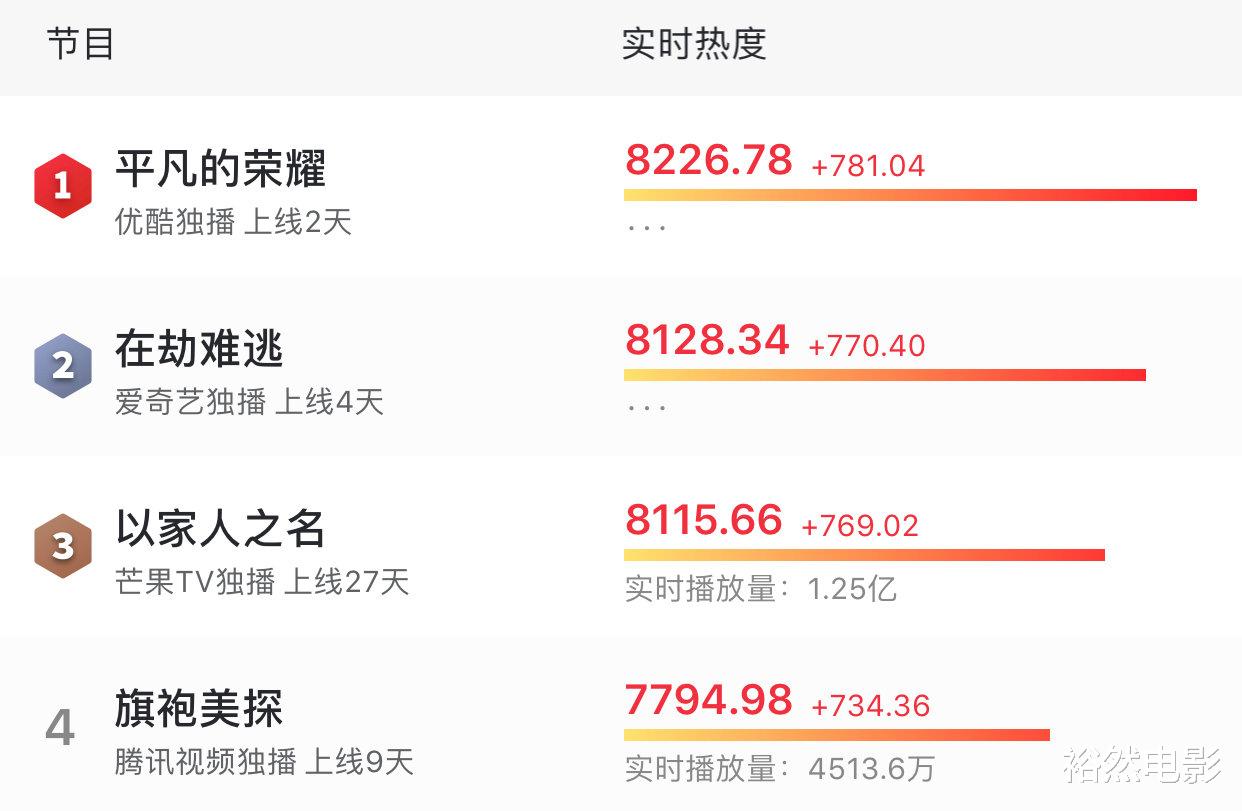Switch to the 节目 column header
Image resolution: width=1242 pixels, height=811 pixels.
pos(80,43)
